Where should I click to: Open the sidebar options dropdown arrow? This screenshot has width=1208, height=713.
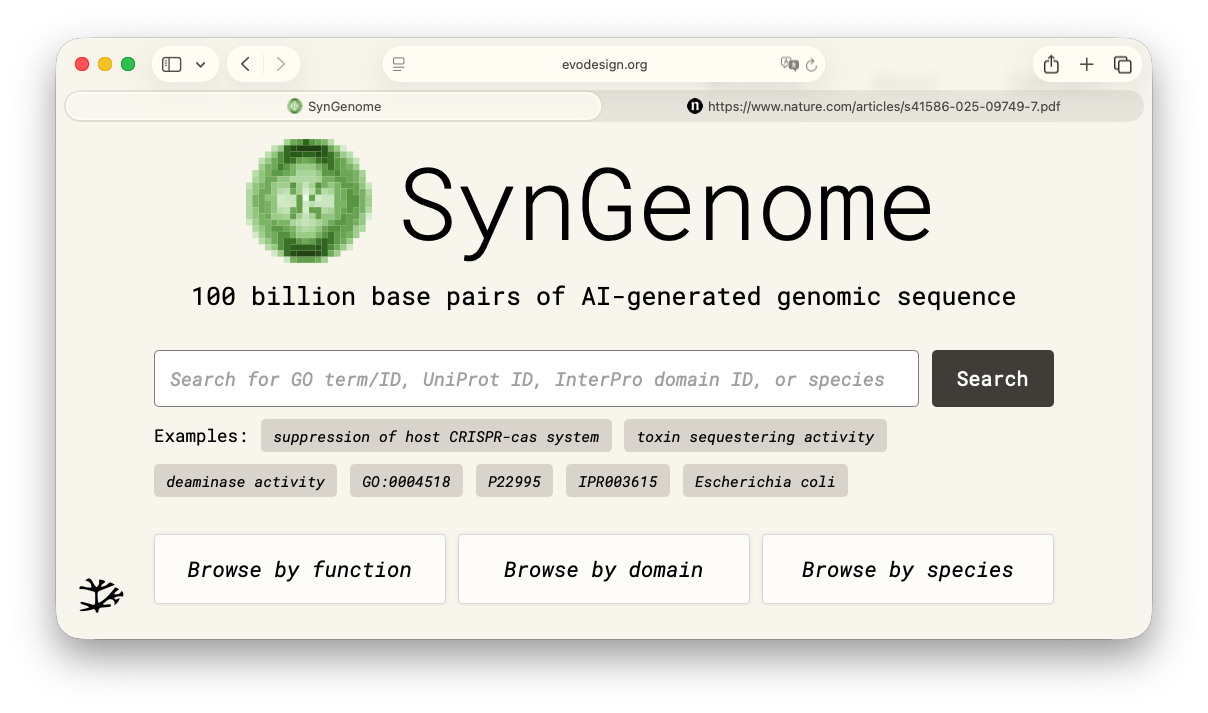click(200, 65)
